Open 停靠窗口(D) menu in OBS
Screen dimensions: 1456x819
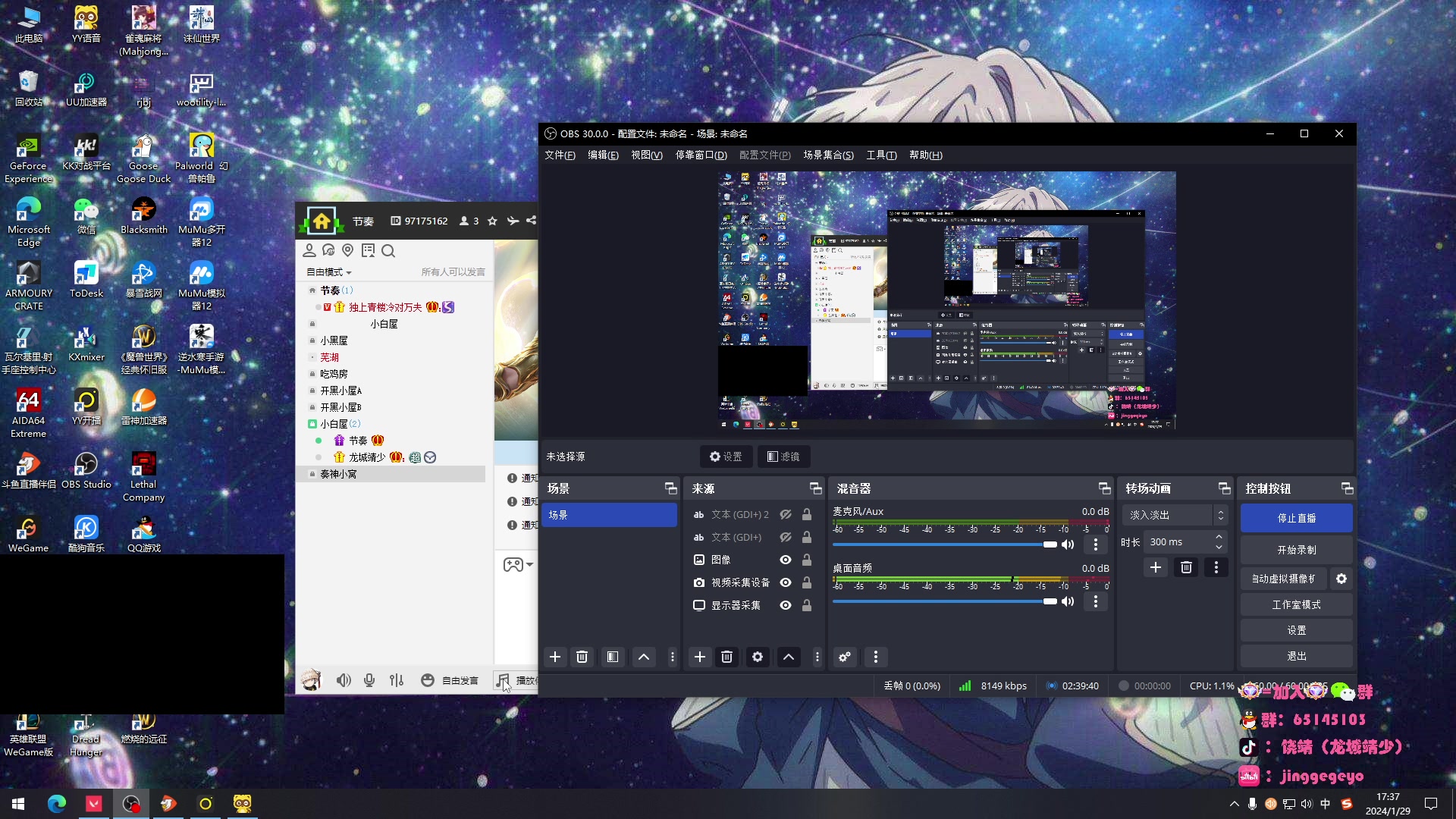701,155
